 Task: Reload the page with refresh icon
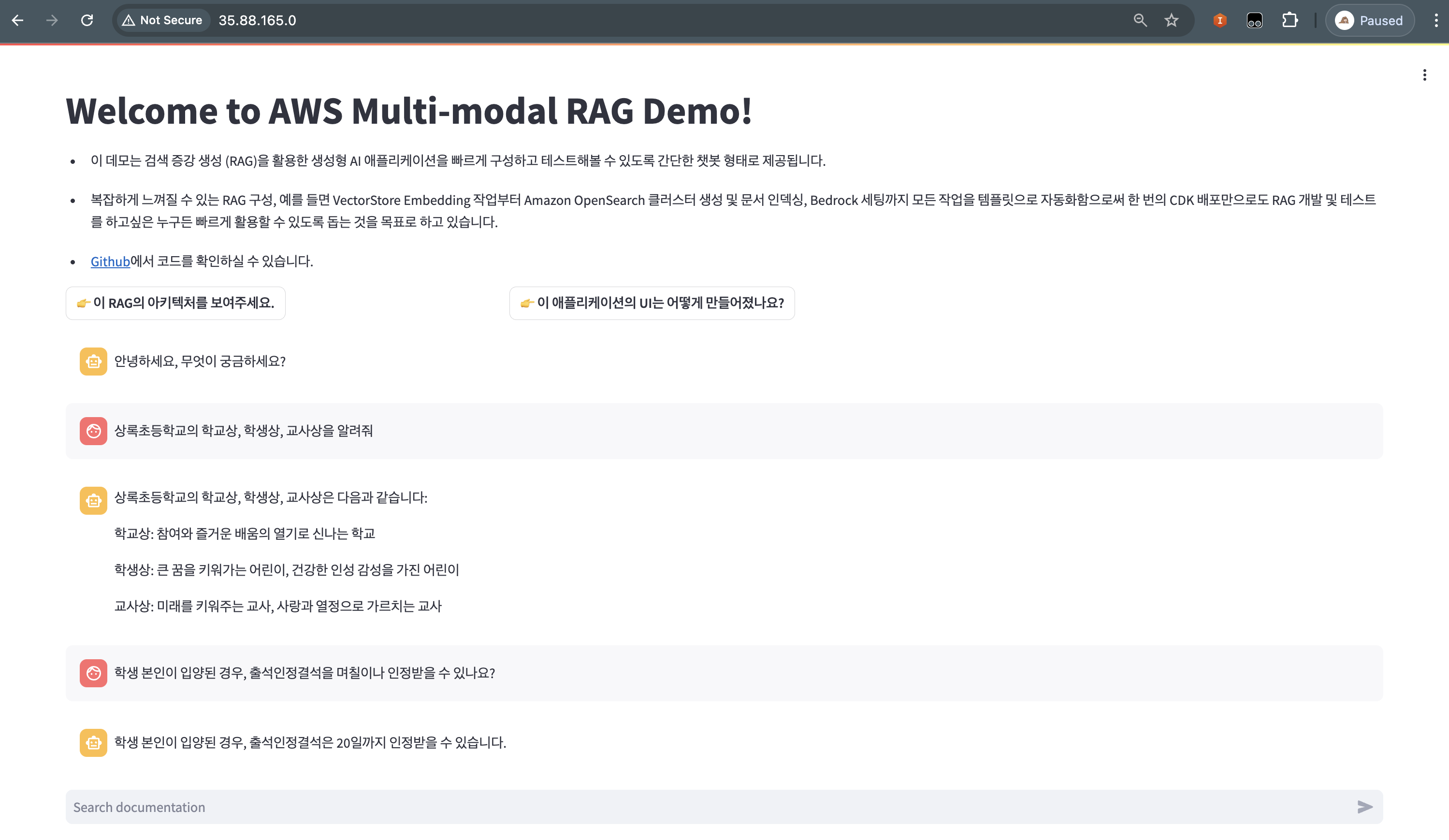(x=87, y=21)
